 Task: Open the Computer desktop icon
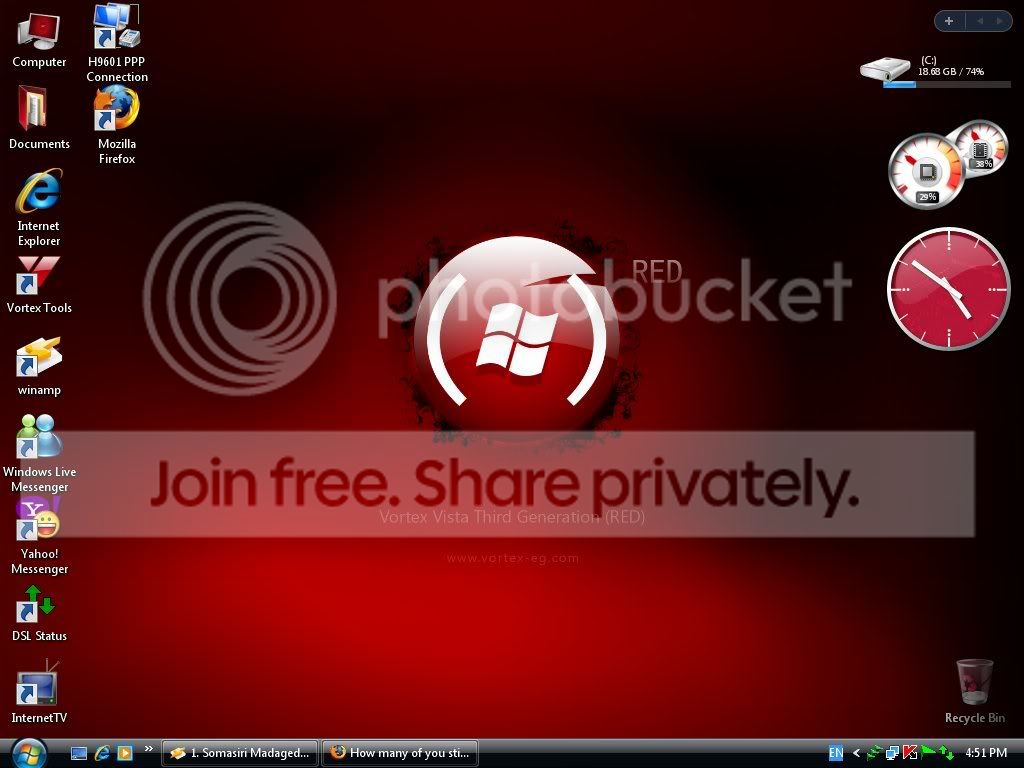39,39
